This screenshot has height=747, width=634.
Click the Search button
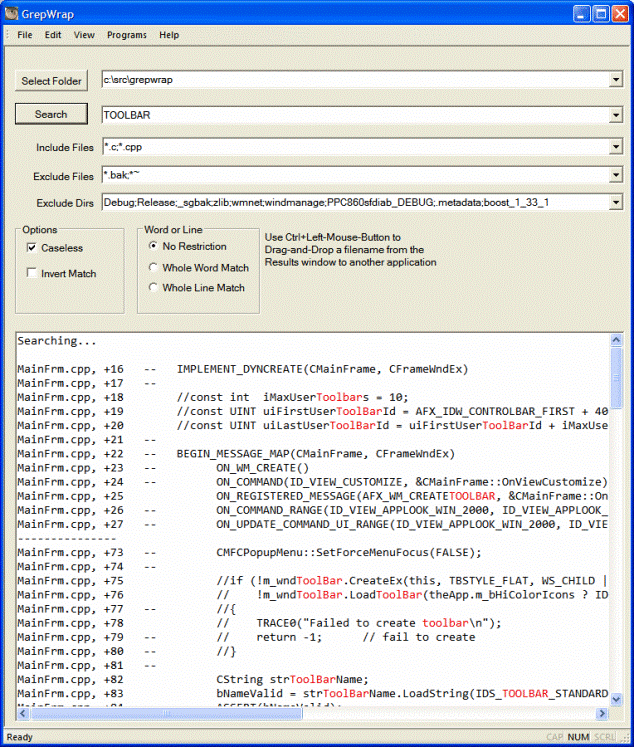pos(51,114)
